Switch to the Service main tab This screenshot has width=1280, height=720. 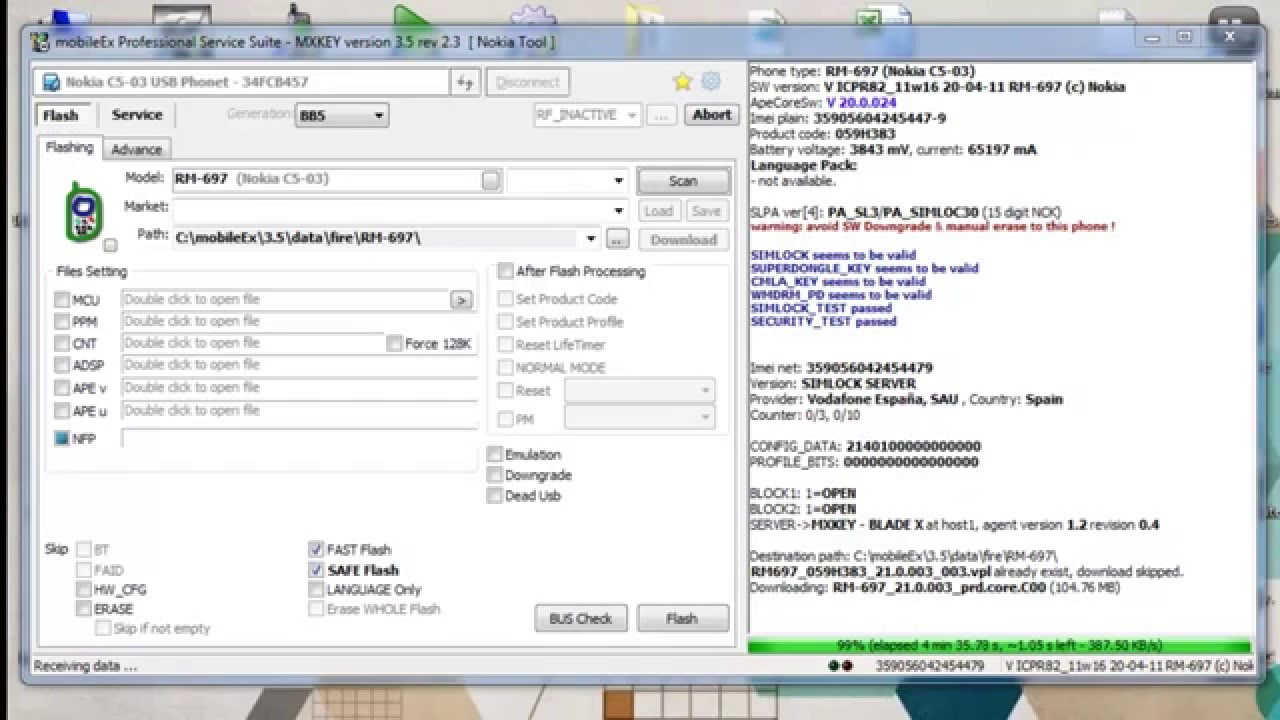[x=137, y=115]
